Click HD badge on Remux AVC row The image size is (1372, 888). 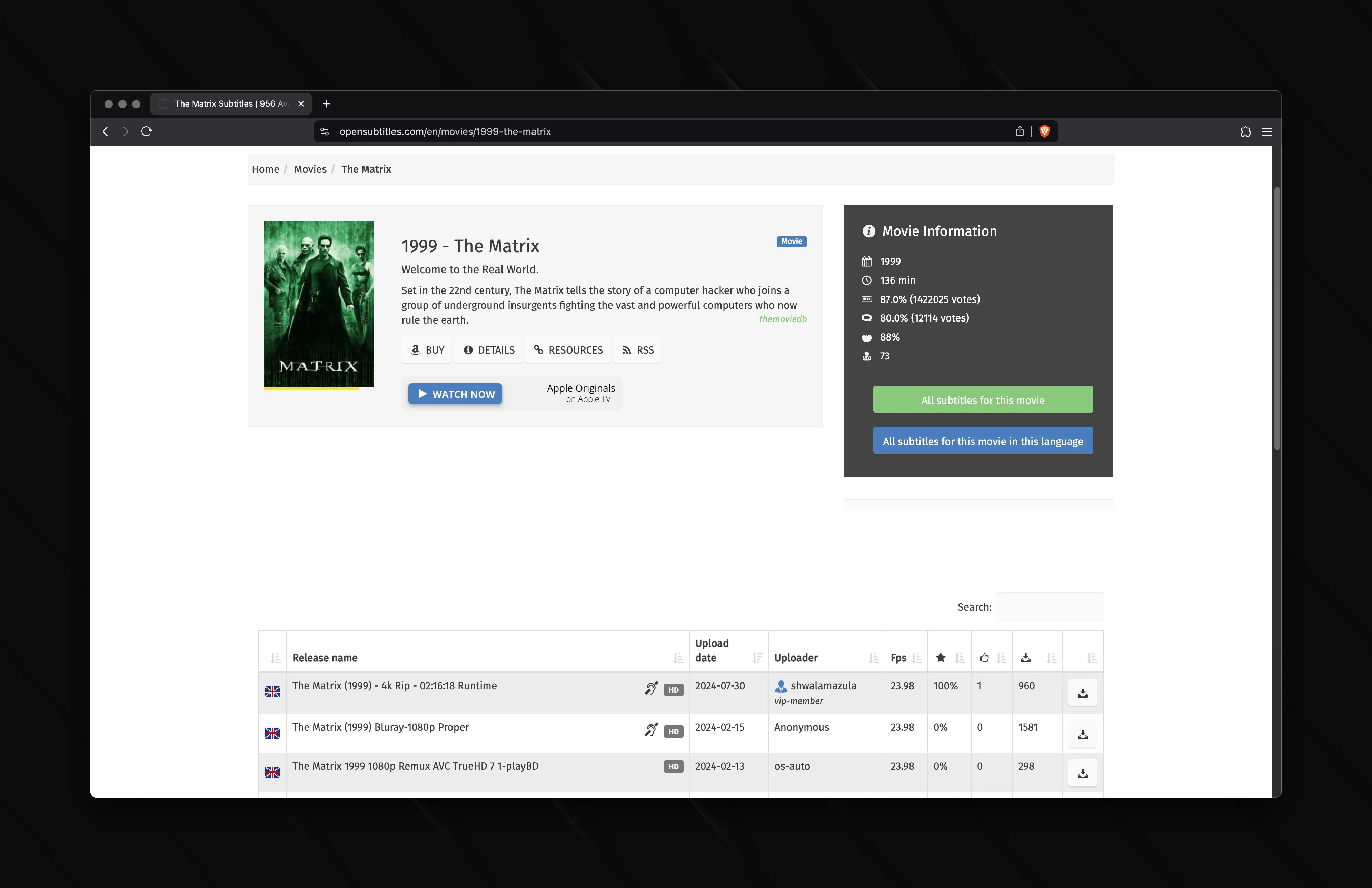coord(673,767)
